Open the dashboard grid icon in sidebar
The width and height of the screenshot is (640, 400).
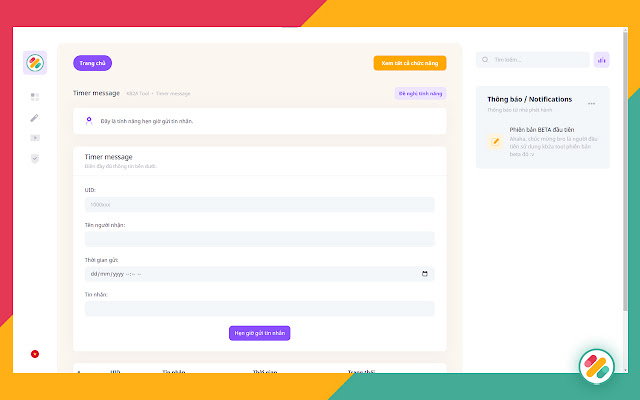pyautogui.click(x=35, y=97)
